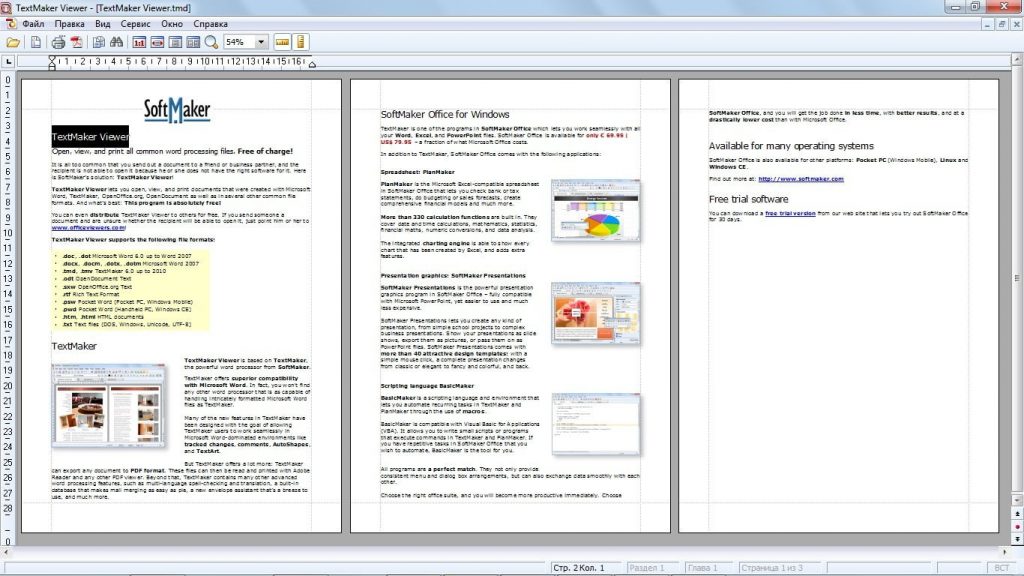This screenshot has height=576, width=1024.
Task: Open the Правка menu
Action: pyautogui.click(x=69, y=24)
